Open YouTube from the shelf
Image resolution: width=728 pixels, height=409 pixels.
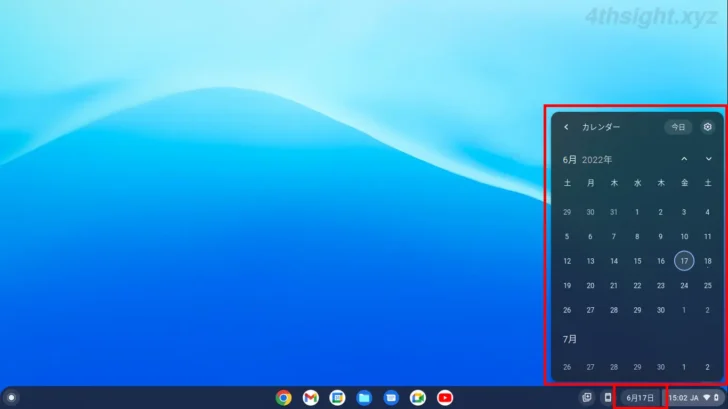[x=445, y=398]
